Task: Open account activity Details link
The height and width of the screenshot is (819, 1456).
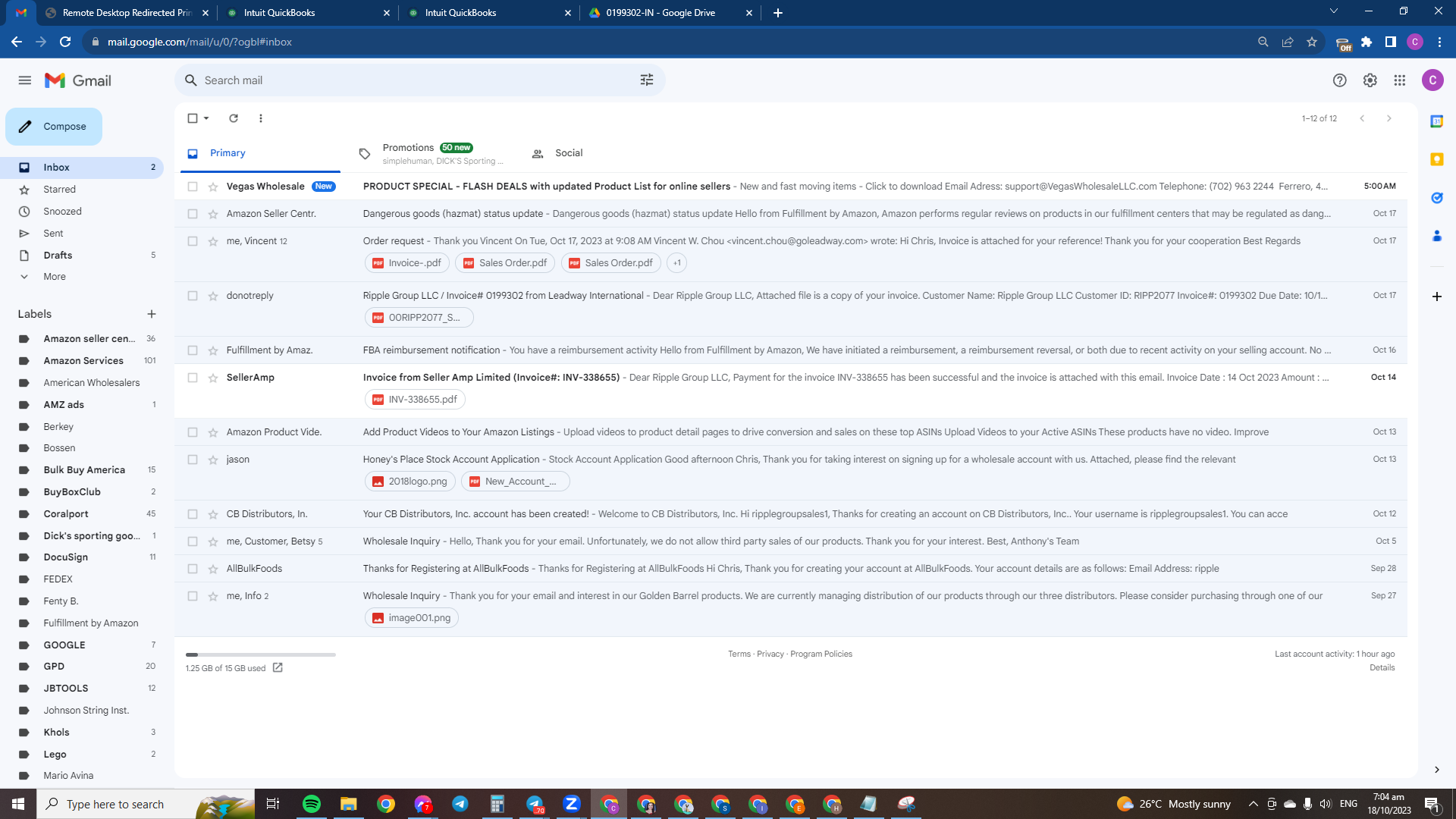Action: (x=1382, y=668)
